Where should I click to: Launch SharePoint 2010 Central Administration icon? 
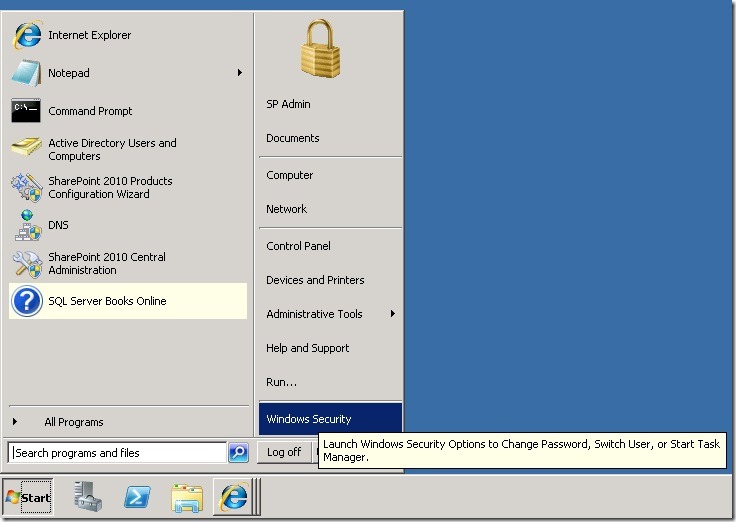pyautogui.click(x=27, y=263)
